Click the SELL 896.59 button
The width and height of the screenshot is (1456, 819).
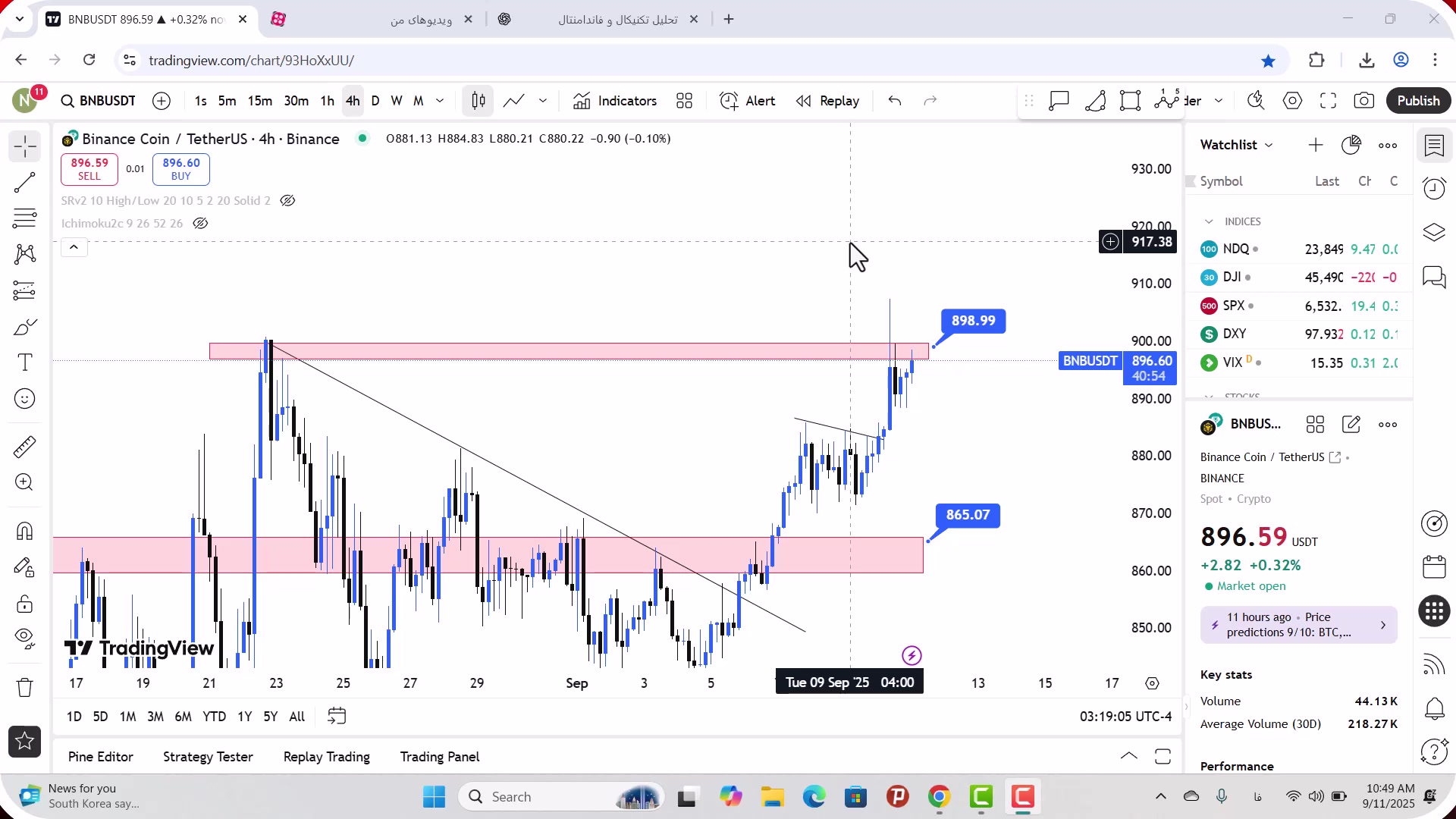point(89,169)
